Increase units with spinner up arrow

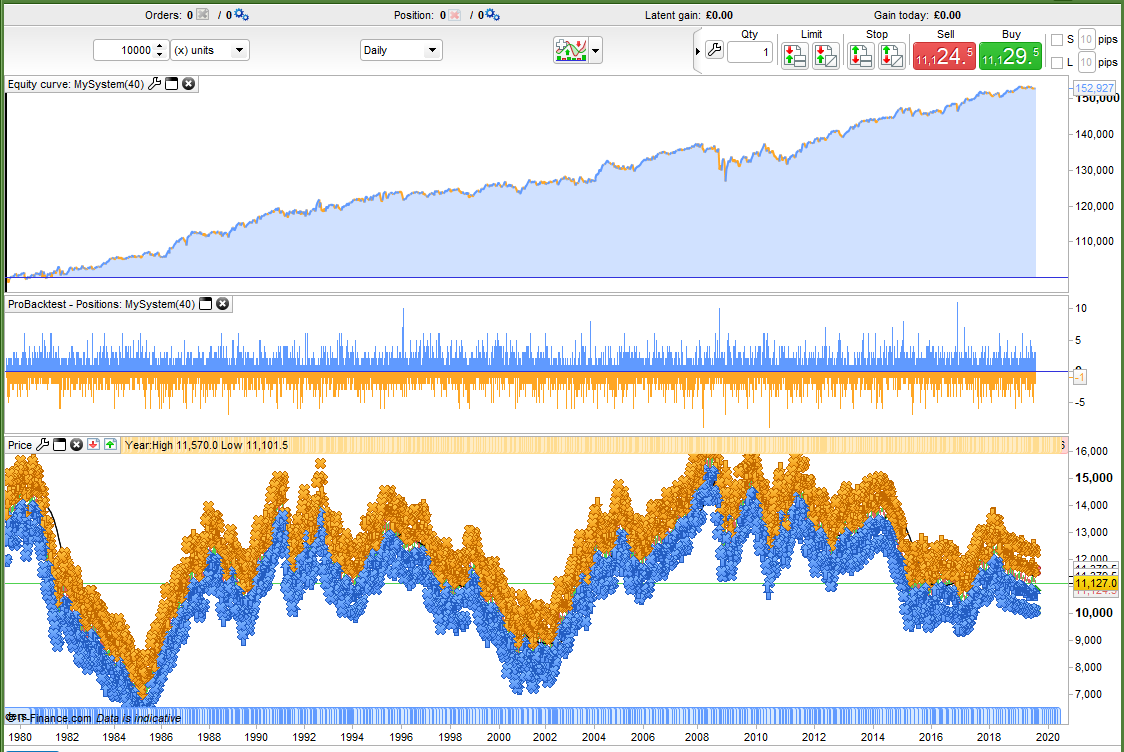160,45
